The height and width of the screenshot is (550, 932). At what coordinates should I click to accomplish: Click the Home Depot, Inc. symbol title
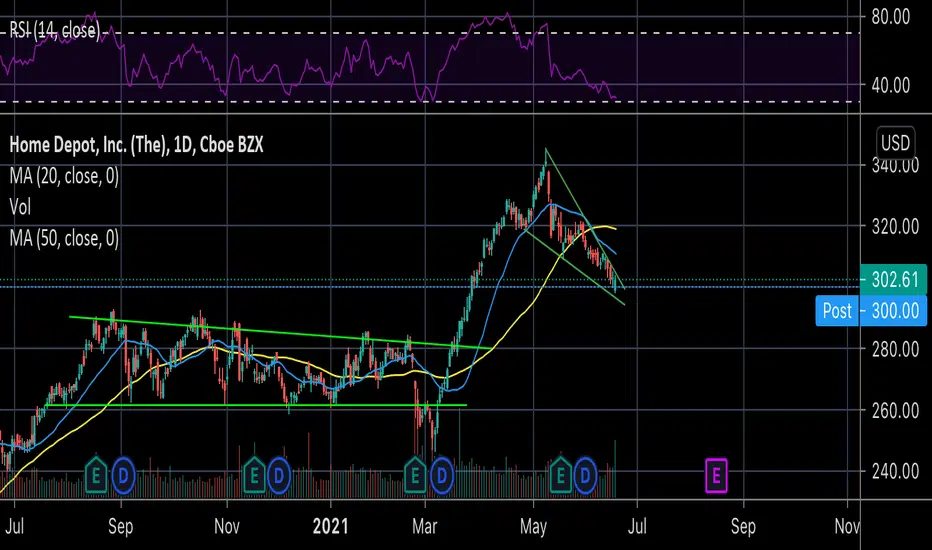[136, 144]
